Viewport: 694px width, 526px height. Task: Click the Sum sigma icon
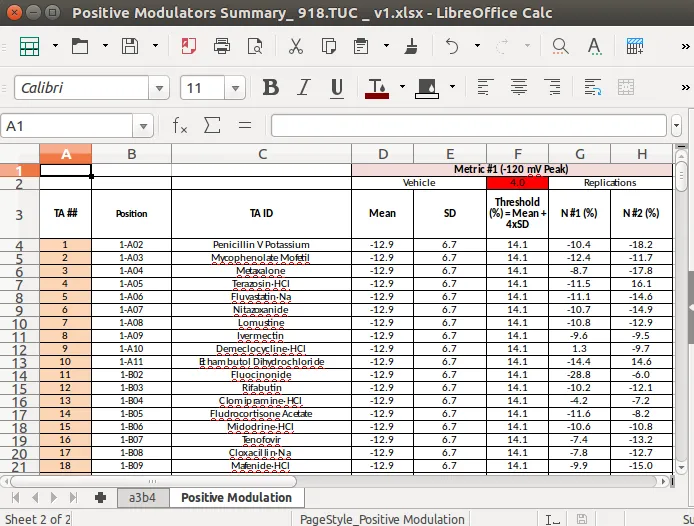click(x=212, y=125)
